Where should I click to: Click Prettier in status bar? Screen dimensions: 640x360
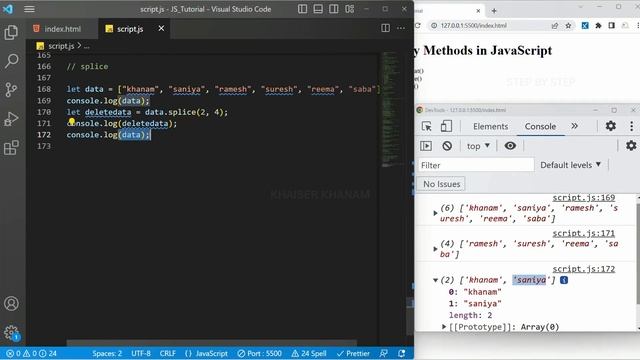click(x=353, y=353)
